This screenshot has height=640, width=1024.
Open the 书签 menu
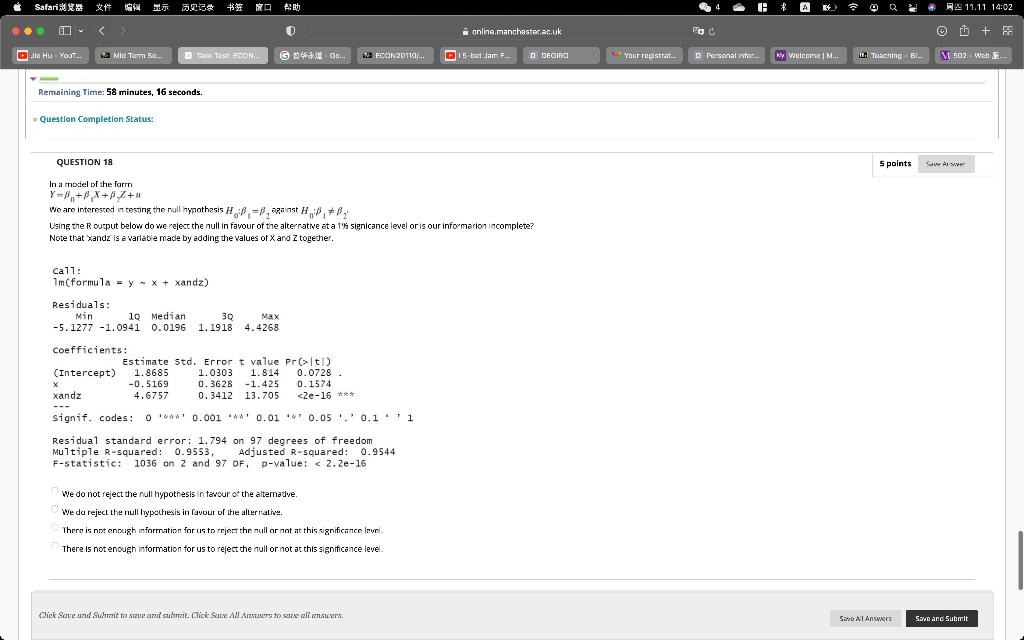tap(234, 7)
